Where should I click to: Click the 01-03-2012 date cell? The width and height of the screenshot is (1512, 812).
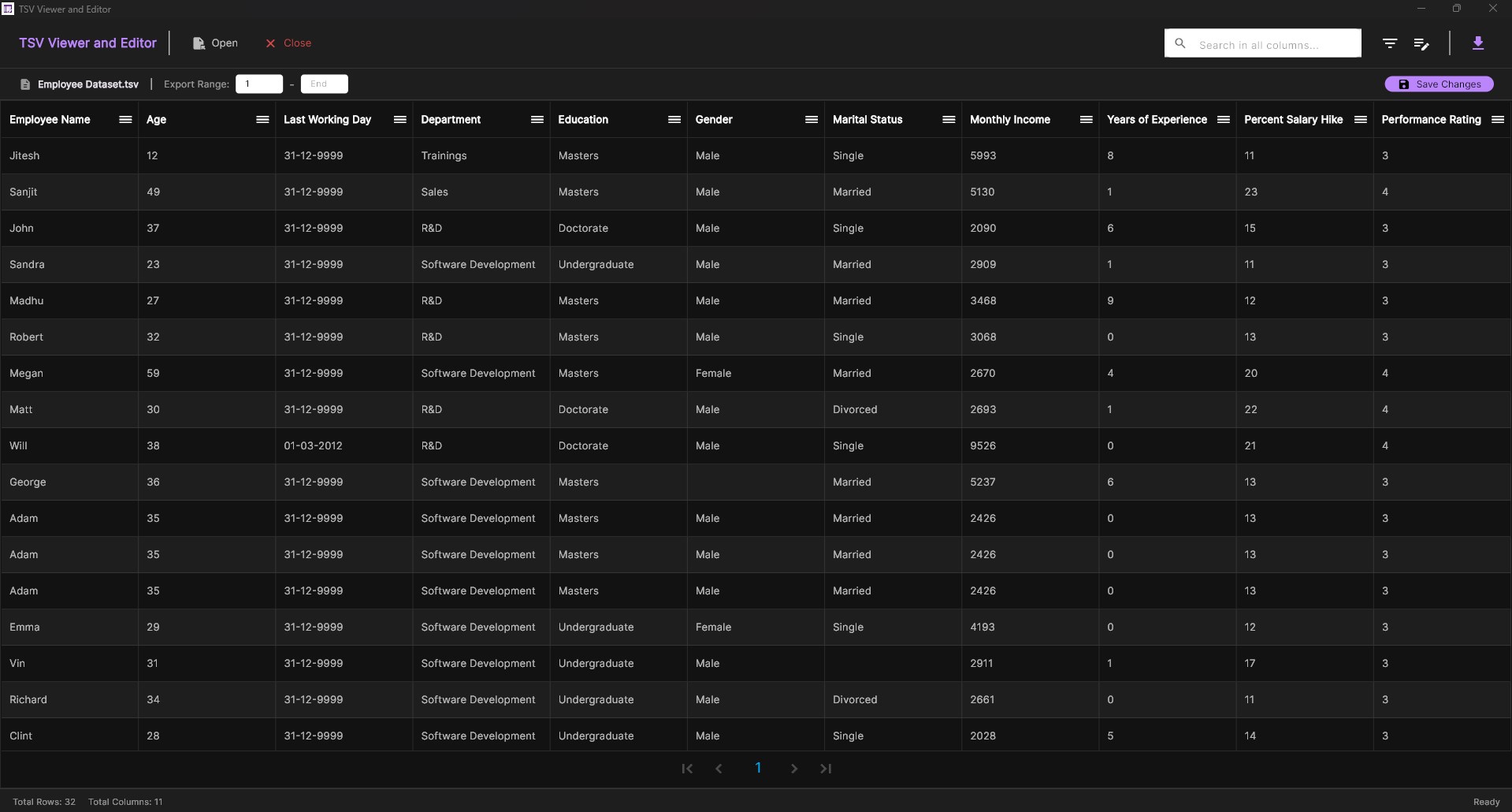[344, 446]
